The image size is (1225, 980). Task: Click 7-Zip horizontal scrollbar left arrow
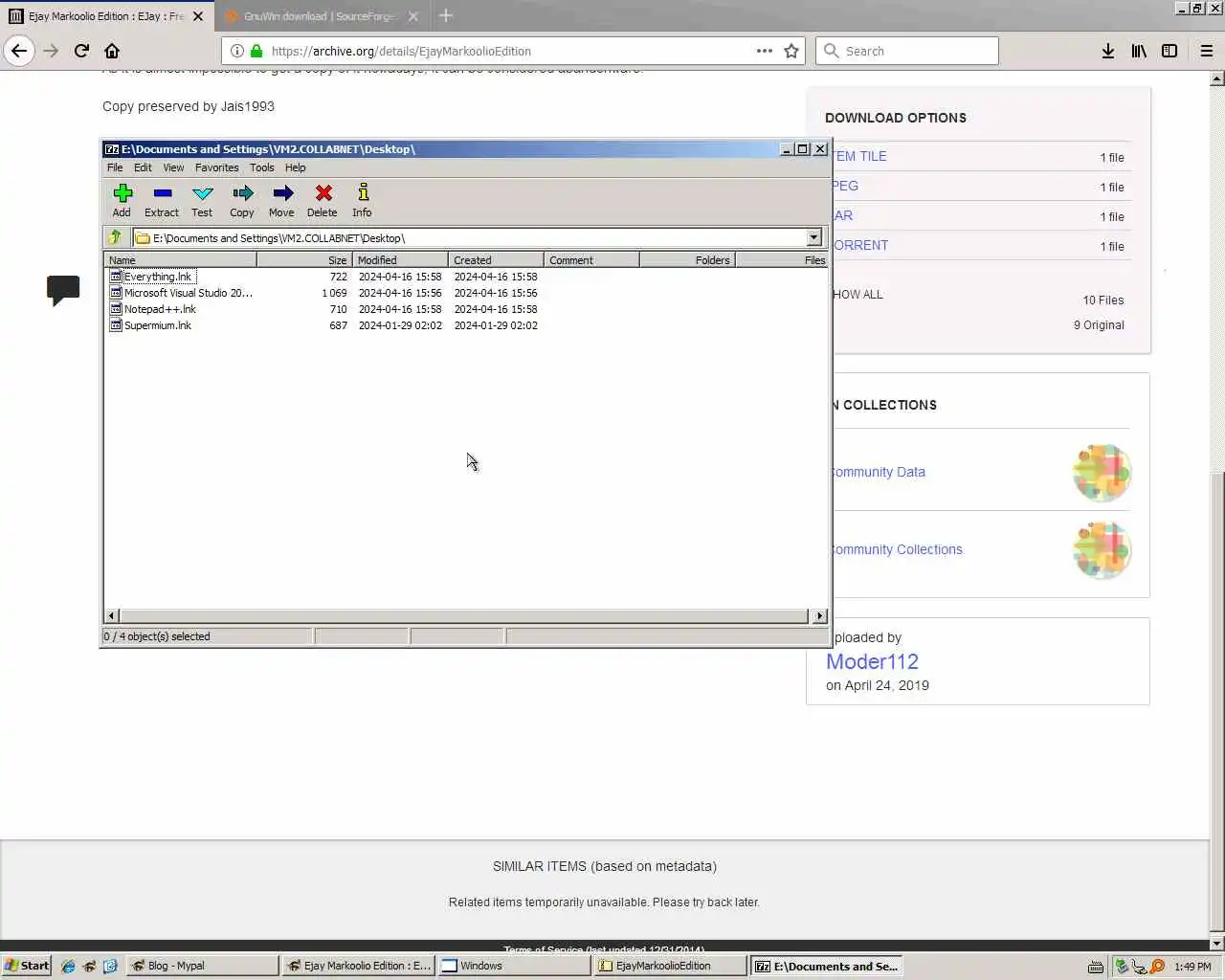coord(112,616)
